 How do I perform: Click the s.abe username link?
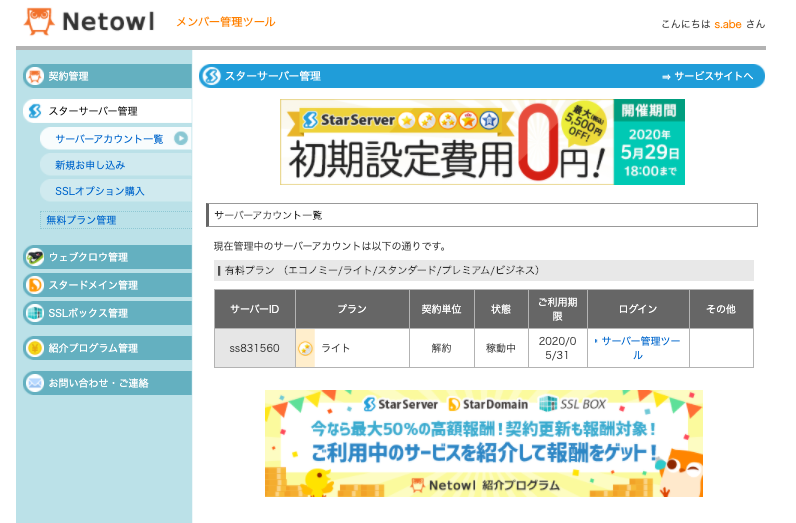point(726,23)
